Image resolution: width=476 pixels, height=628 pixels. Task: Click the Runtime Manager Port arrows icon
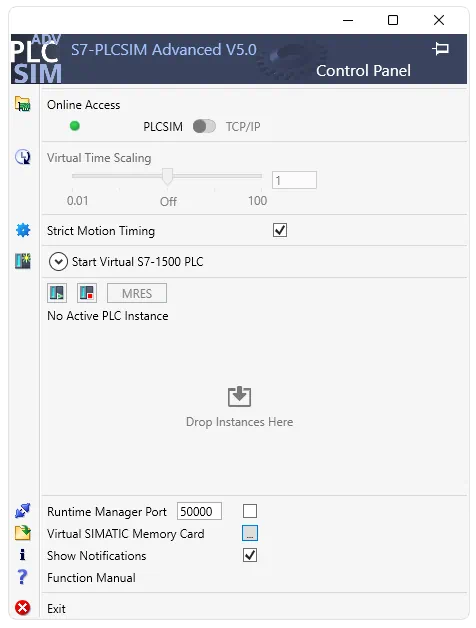pos(22,511)
